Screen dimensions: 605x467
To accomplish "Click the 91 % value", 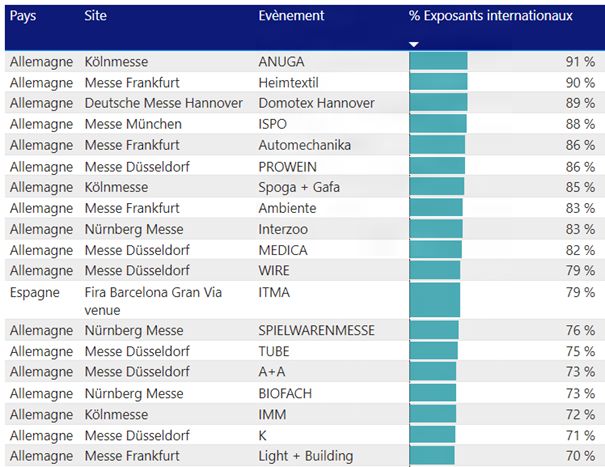I will coord(580,61).
